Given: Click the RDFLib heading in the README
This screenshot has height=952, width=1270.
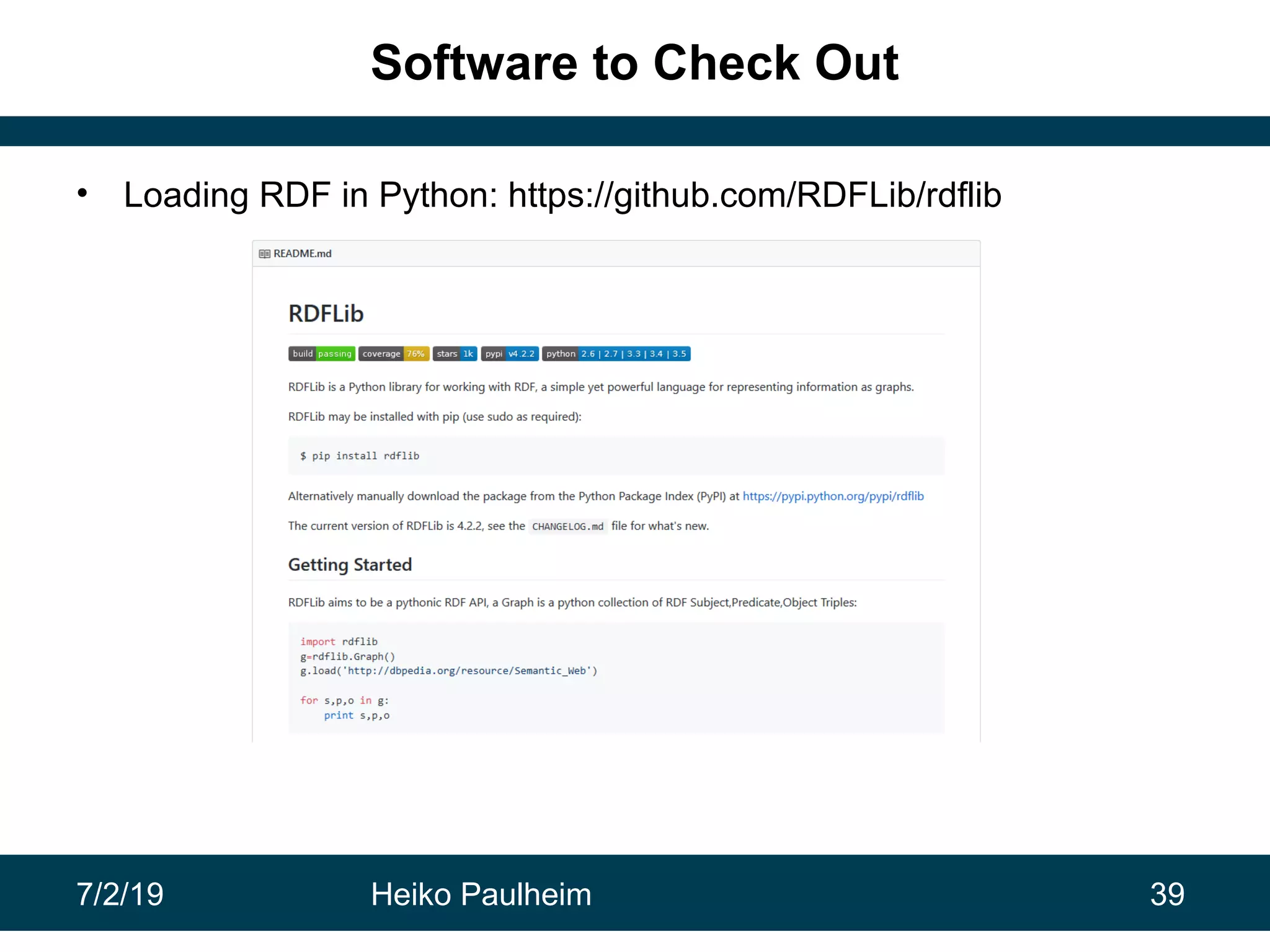Looking at the screenshot, I should pyautogui.click(x=326, y=314).
